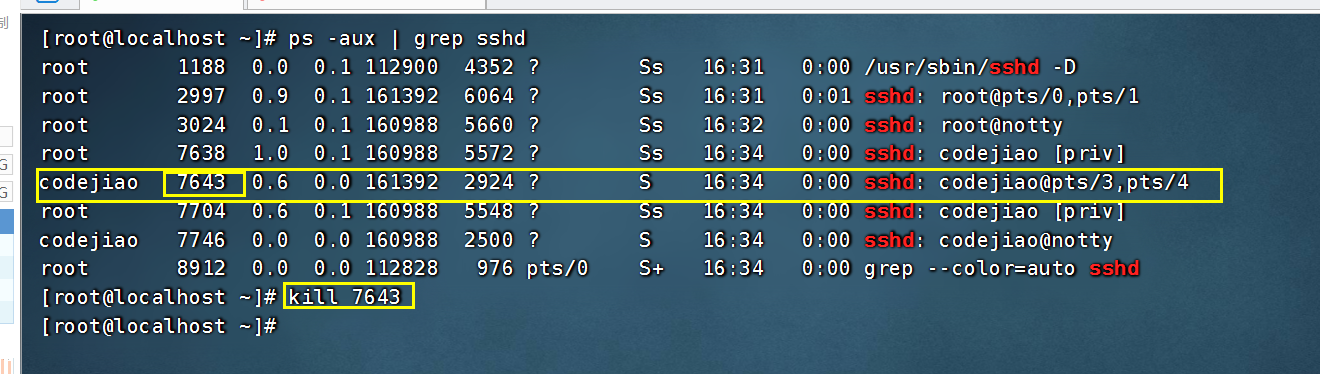Click the 'sshd: codejiao@pts/3,pts/4' entry
Screen dimensions: 1320x374
pyautogui.click(x=1027, y=183)
